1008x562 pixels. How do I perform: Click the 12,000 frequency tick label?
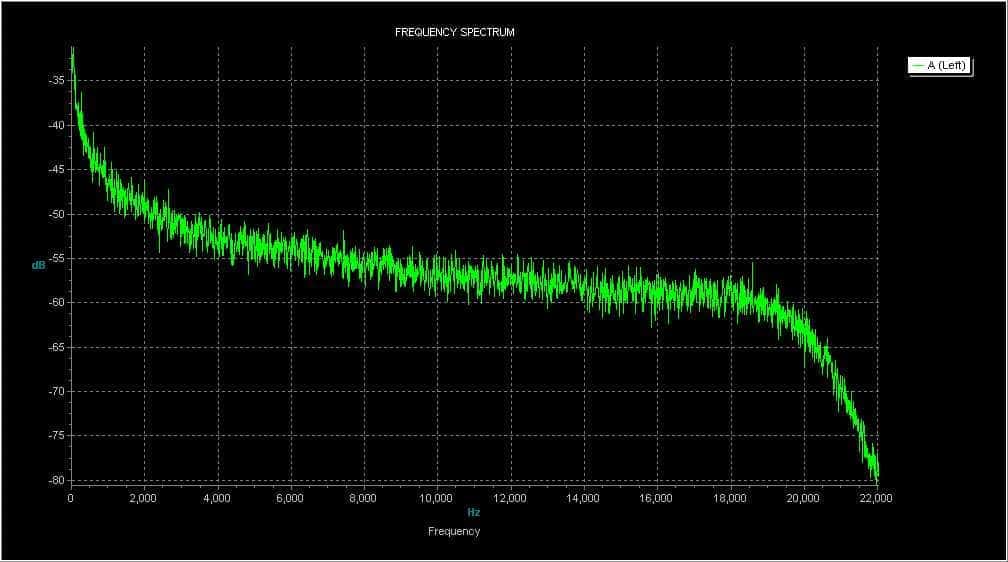coord(510,498)
